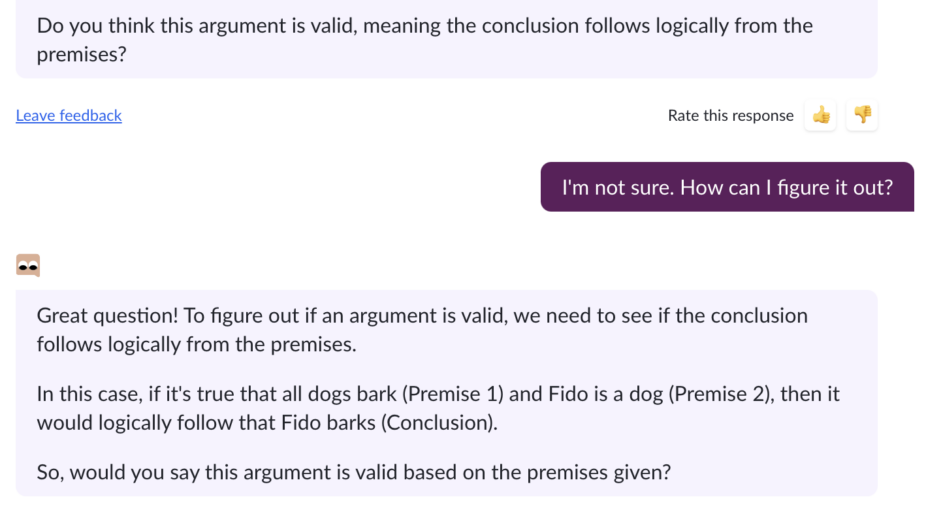The image size is (926, 512).
Task: Click the "(Premise 2)" reference text
Action: 724,394
